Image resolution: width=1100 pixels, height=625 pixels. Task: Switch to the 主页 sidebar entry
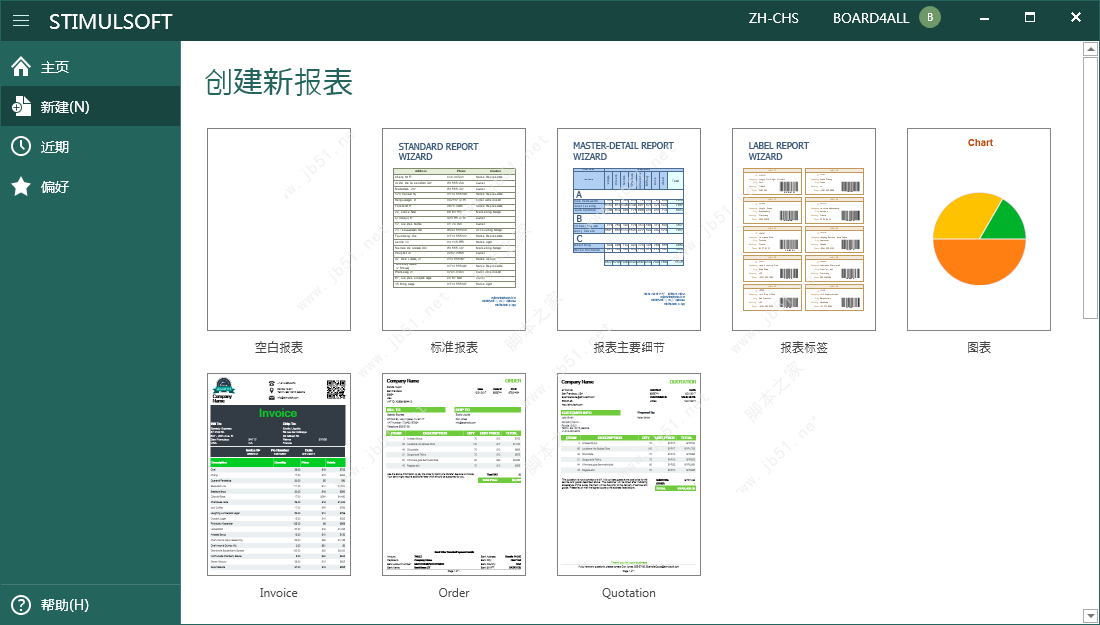point(55,68)
